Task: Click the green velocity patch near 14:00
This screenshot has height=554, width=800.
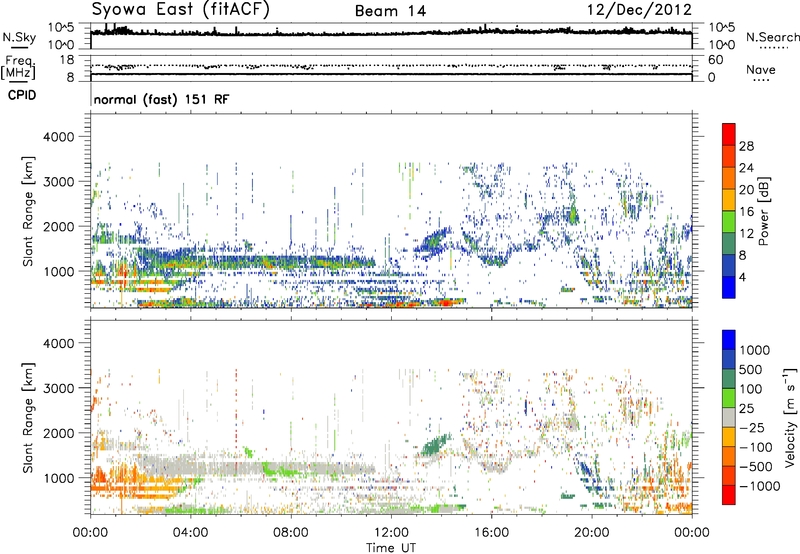Action: tap(435, 445)
